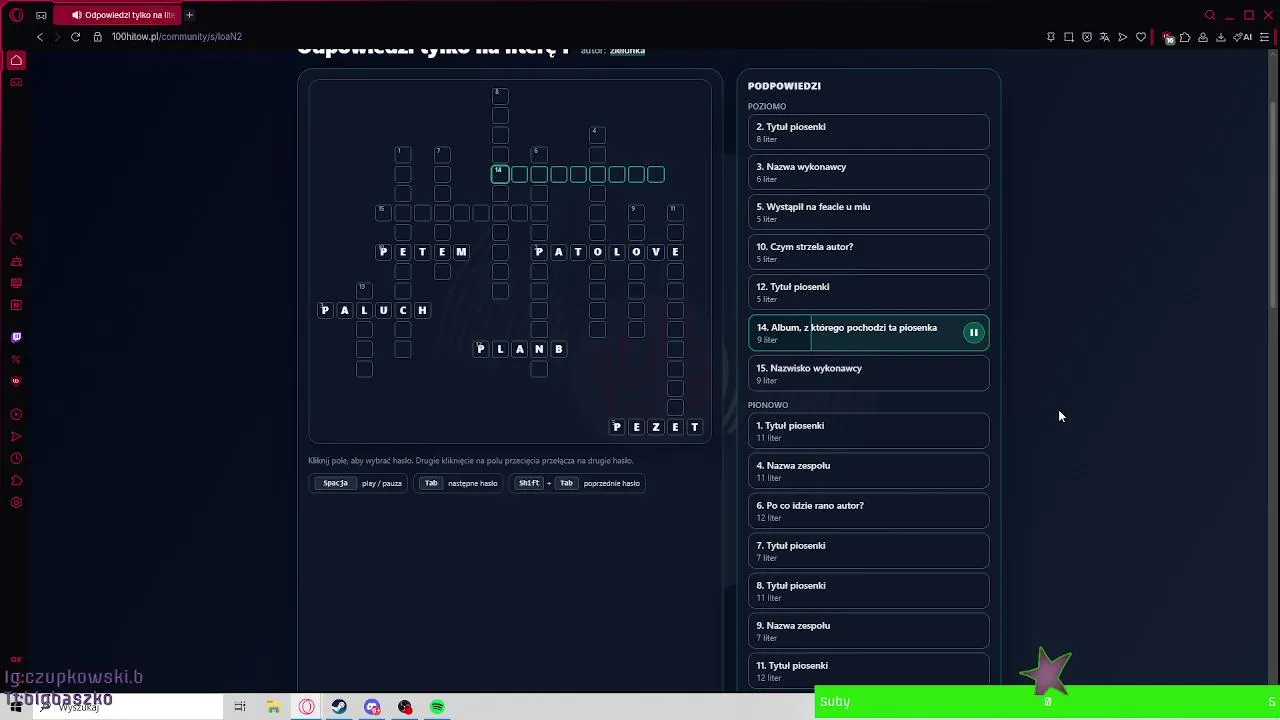
Task: Select clue 10. Czym strzela autor?
Action: (868, 252)
